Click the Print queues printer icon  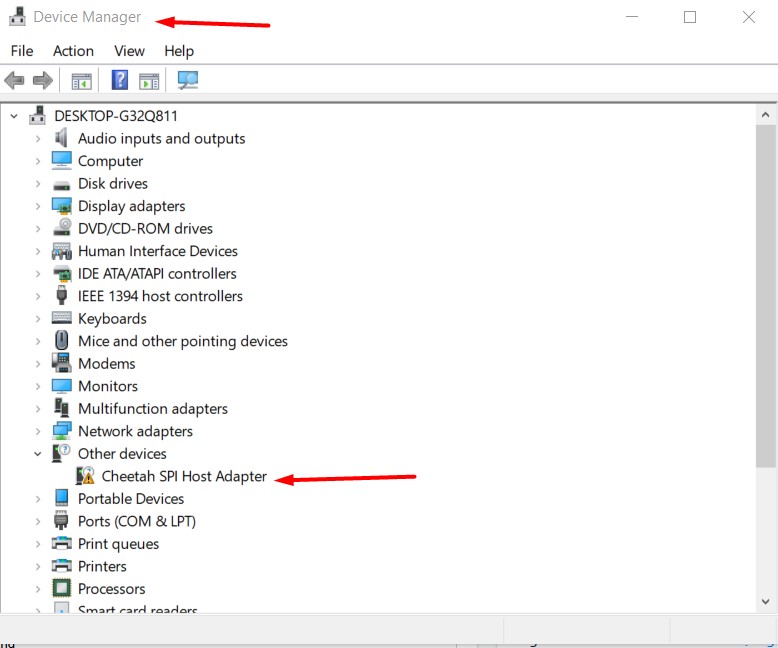point(62,543)
